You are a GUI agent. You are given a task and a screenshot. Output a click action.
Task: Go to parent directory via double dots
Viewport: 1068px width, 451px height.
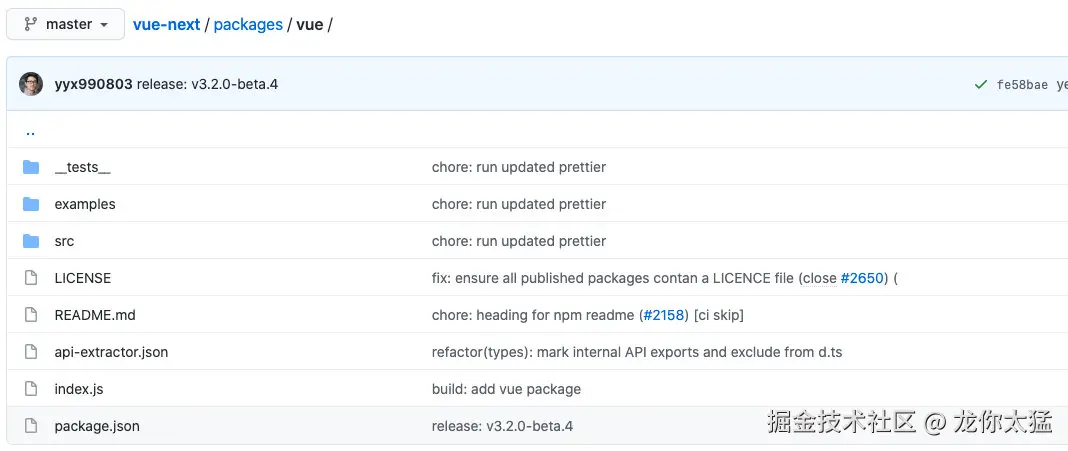coord(30,131)
